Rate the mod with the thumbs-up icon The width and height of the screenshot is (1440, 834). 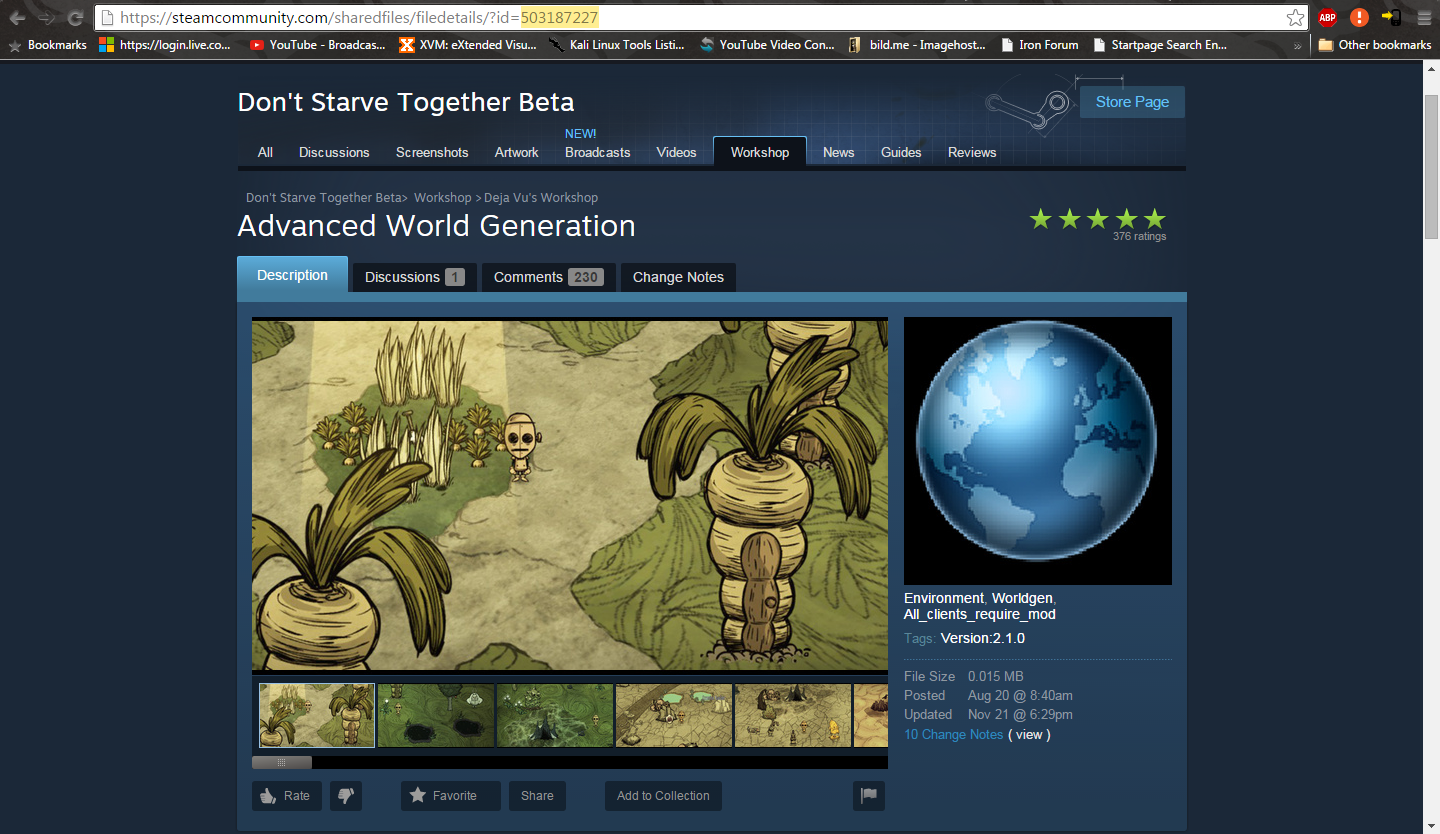(x=286, y=795)
